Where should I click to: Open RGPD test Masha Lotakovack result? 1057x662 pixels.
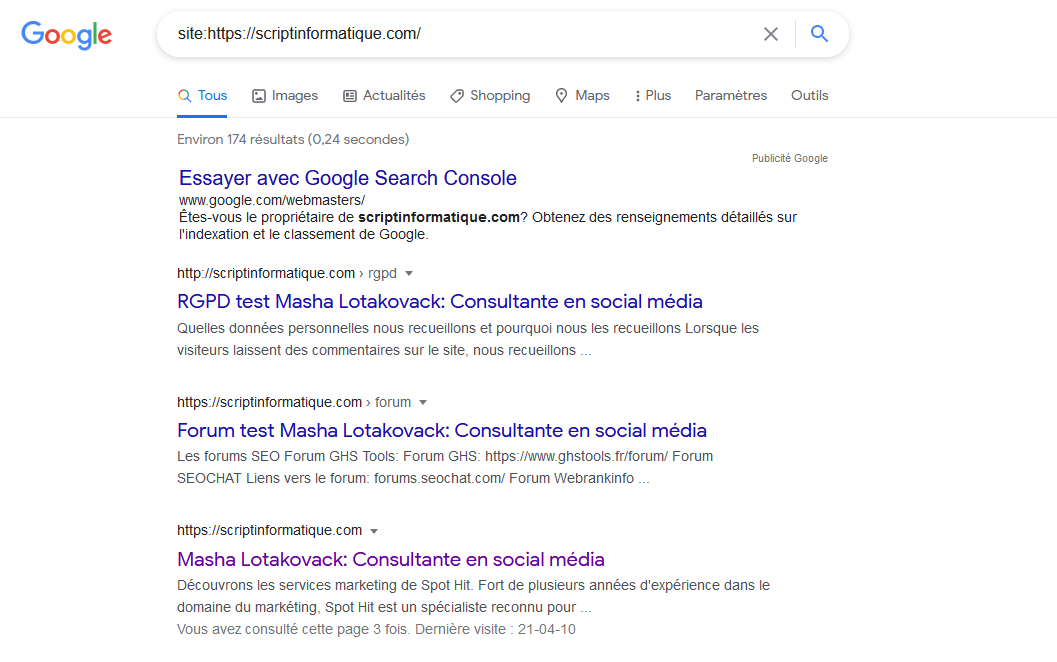440,301
